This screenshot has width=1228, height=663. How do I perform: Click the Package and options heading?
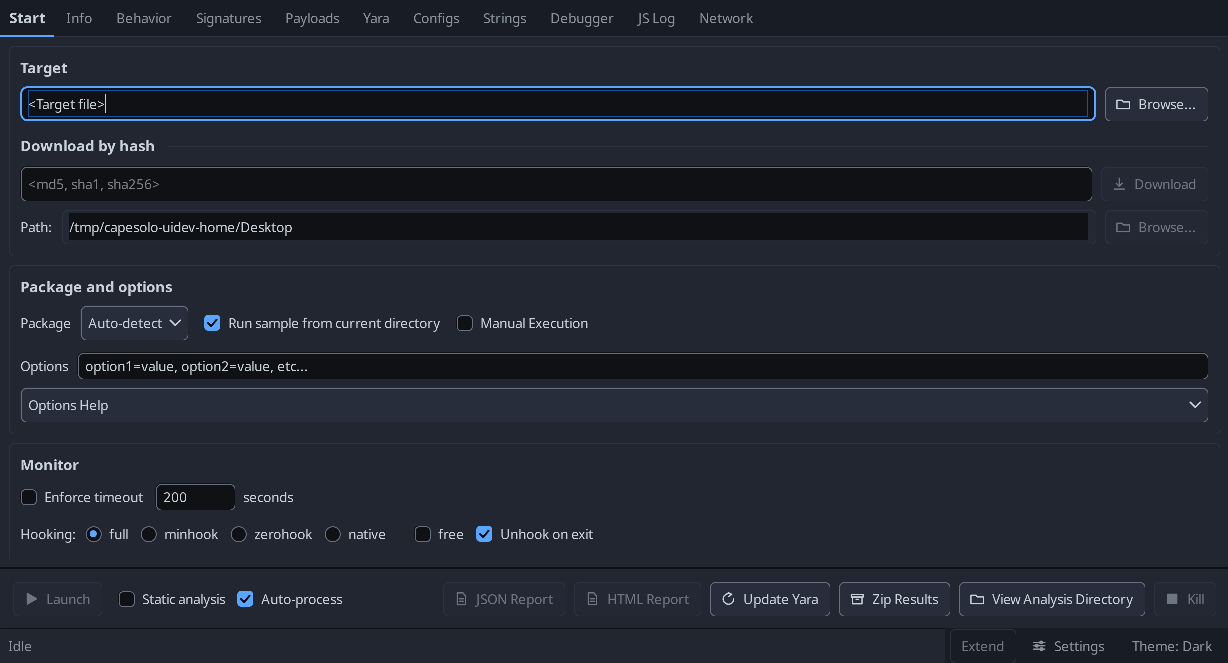pyautogui.click(x=97, y=287)
